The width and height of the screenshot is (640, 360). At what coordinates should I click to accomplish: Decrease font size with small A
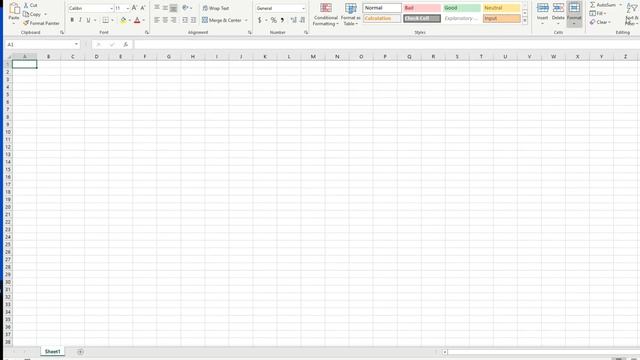(x=142, y=8)
